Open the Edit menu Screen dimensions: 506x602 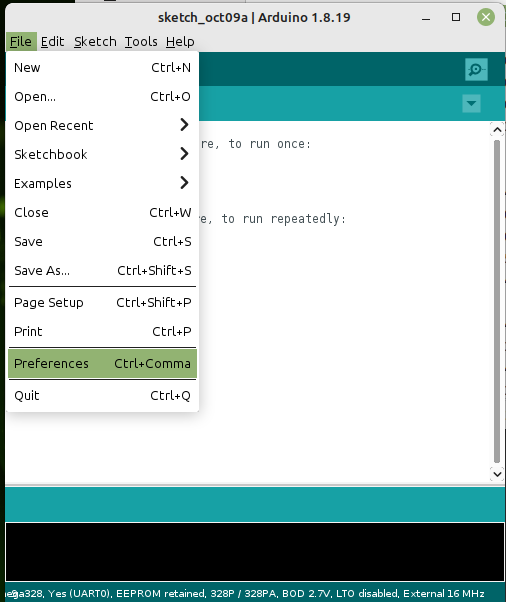tap(53, 41)
